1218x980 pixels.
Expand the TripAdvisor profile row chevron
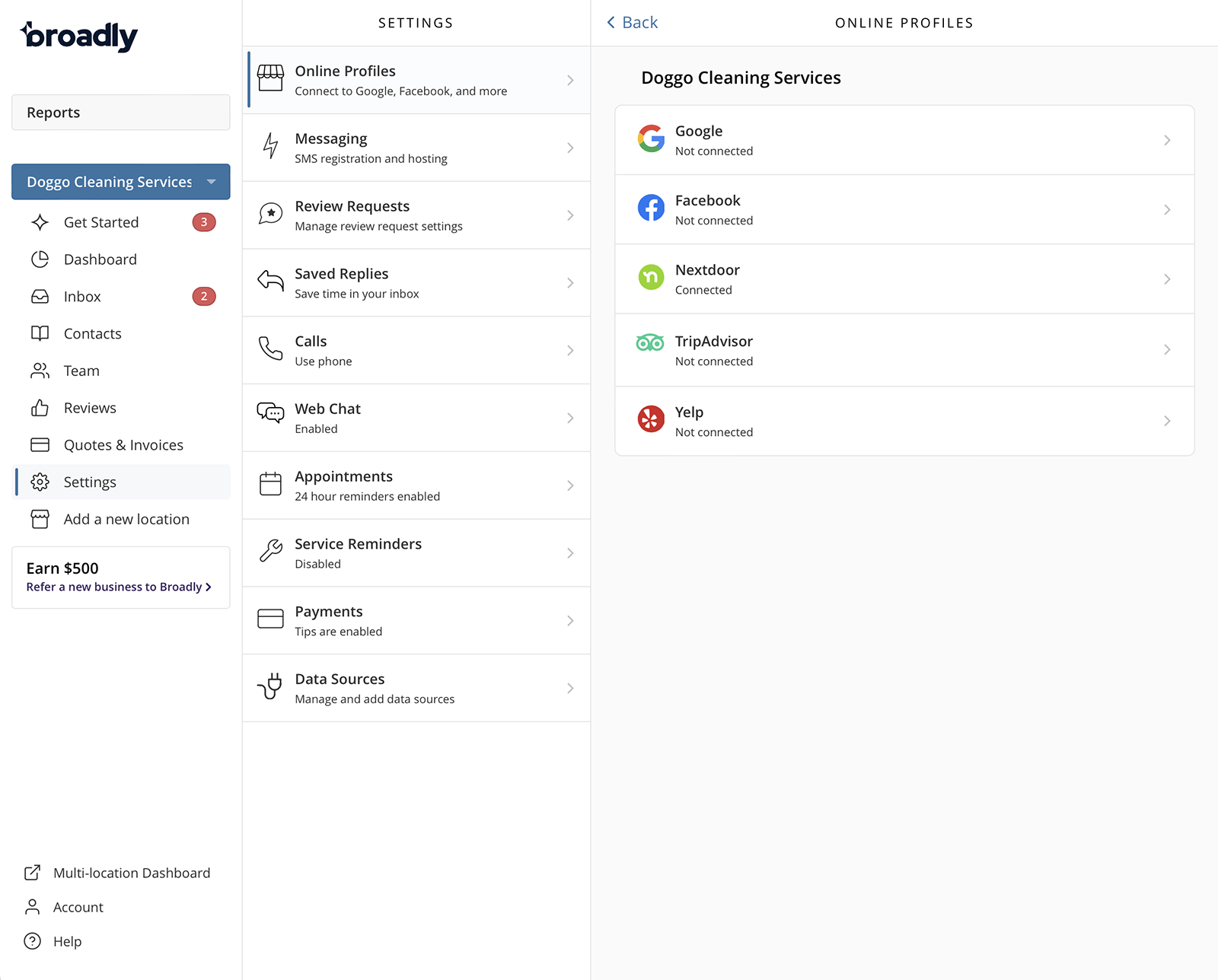click(1167, 350)
